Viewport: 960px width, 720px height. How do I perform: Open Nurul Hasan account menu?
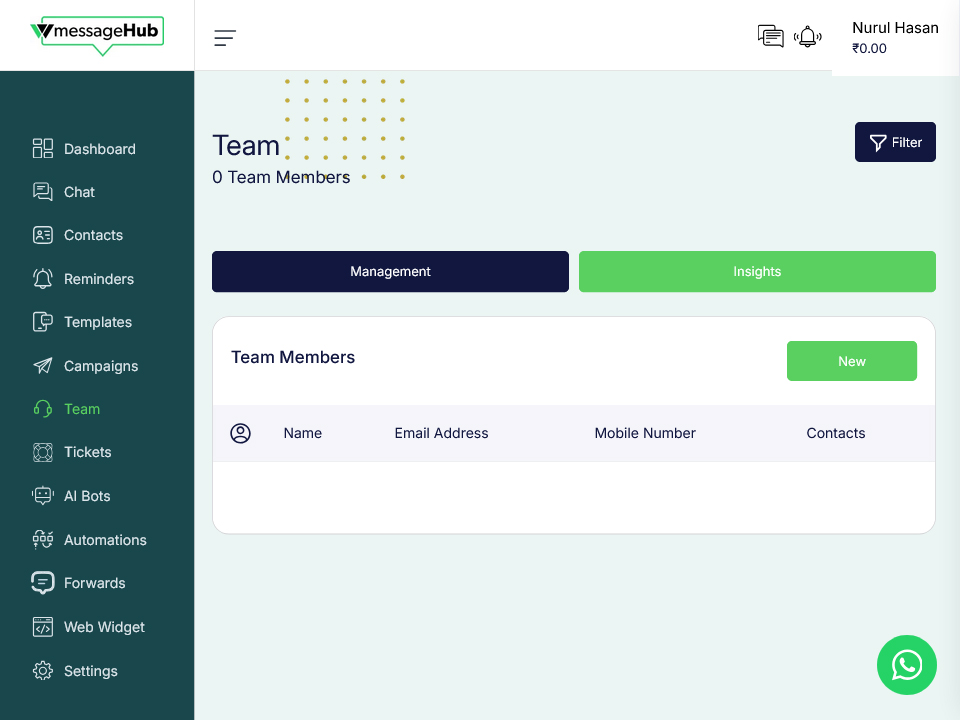tap(894, 38)
